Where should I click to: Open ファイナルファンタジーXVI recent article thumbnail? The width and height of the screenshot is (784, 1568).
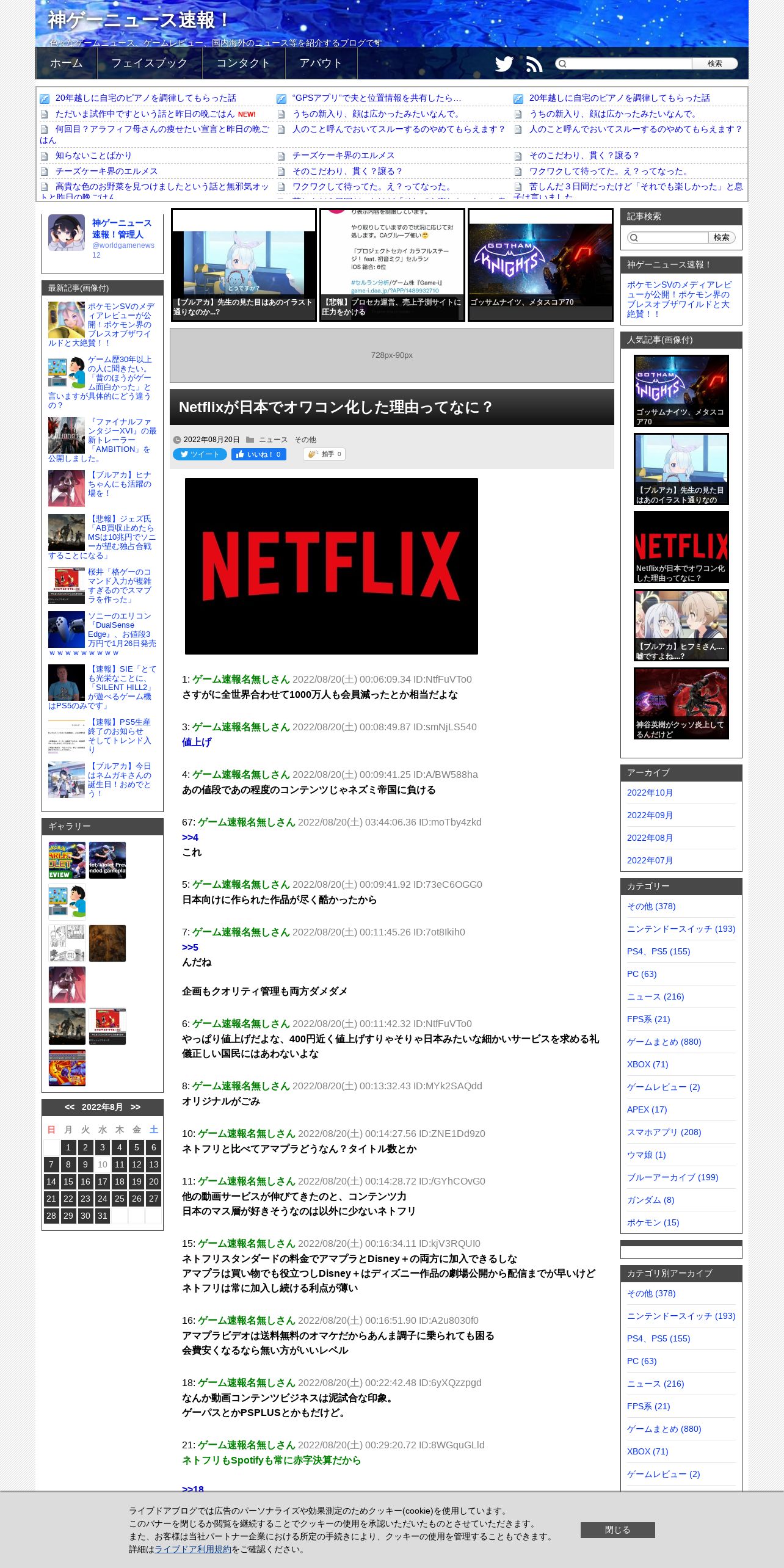click(67, 435)
